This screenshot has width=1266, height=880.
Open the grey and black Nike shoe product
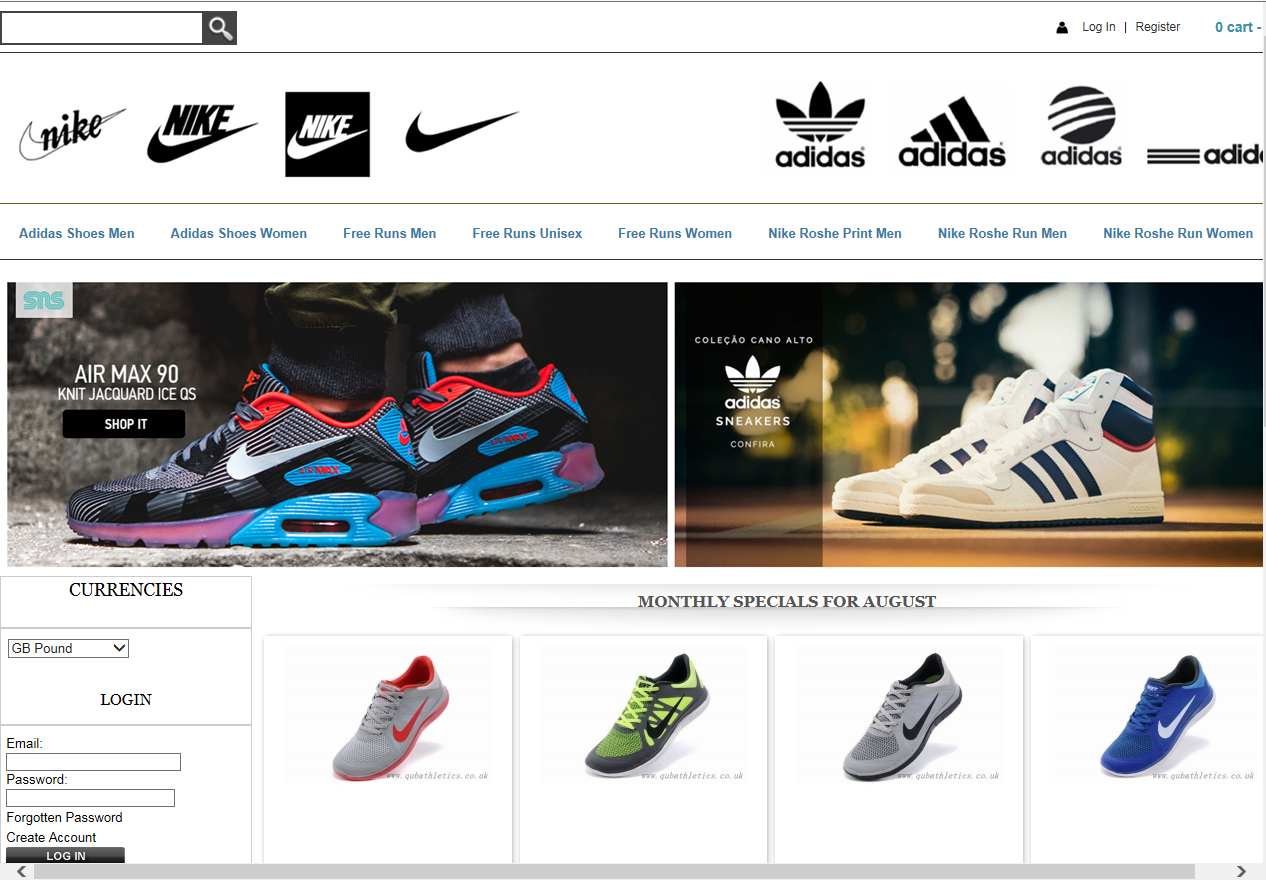coord(900,715)
